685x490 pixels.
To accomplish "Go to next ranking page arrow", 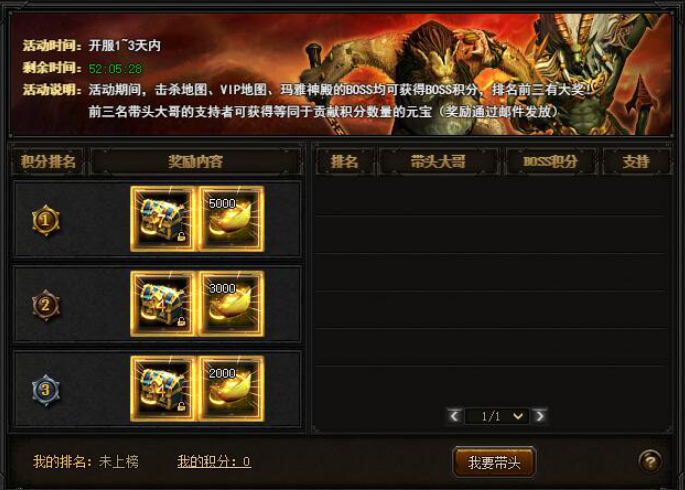I will click(x=540, y=416).
